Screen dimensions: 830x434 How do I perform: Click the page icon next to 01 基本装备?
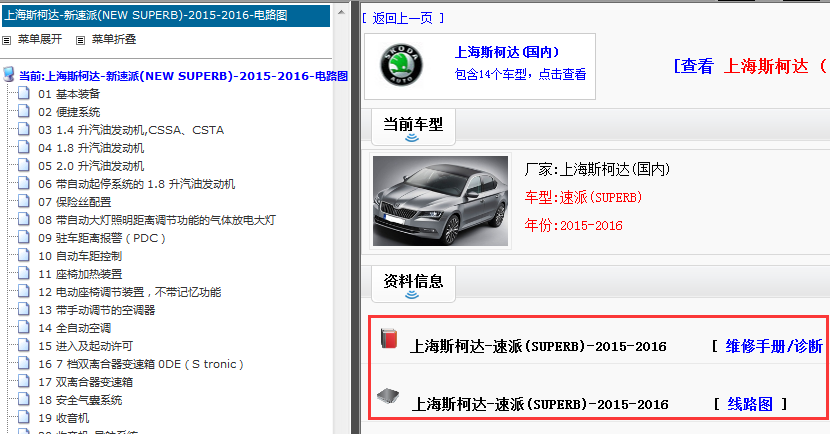pyautogui.click(x=23, y=94)
